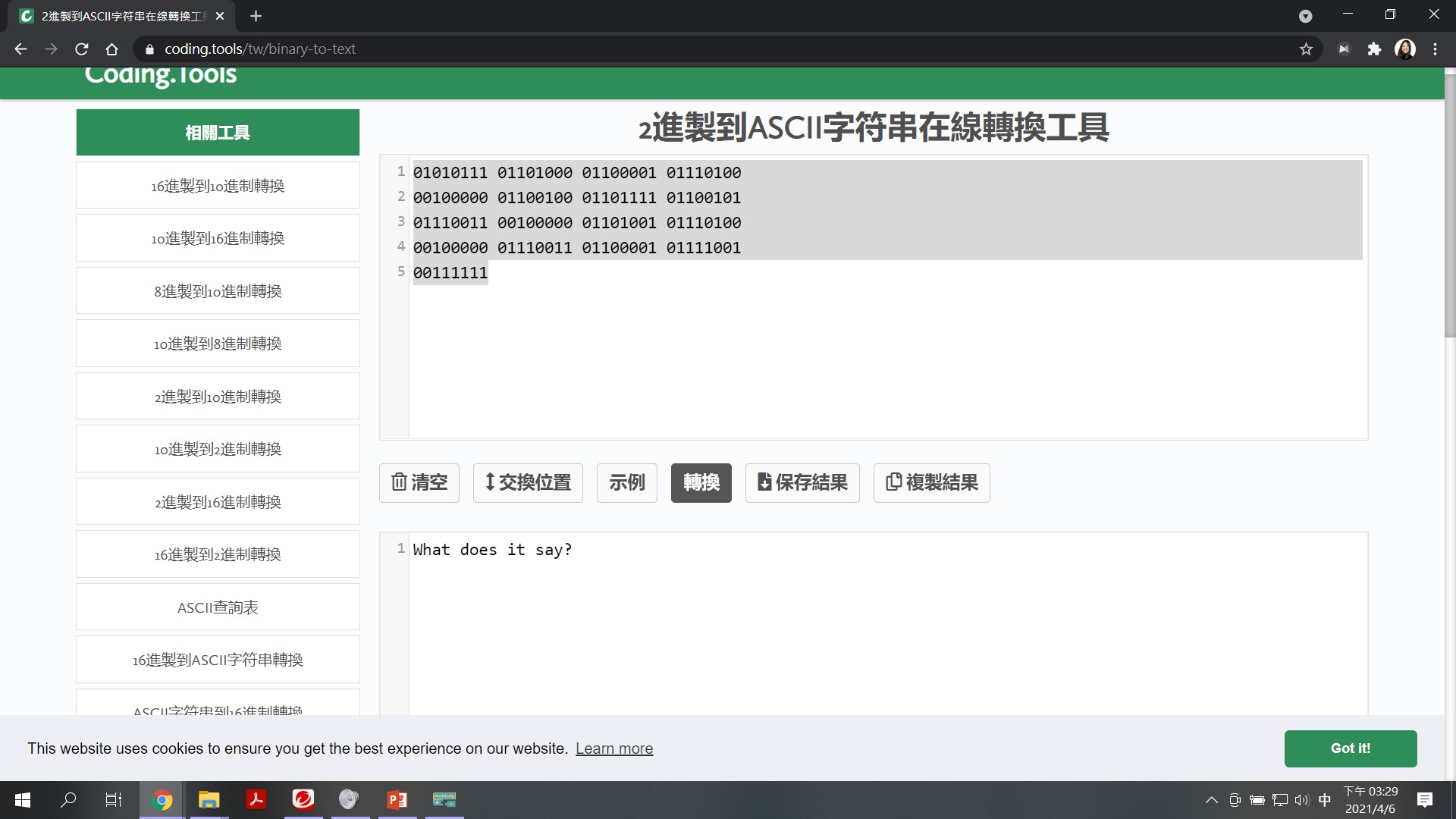1456x819 pixels.
Task: Accept cookies with Got it! button
Action: (1350, 748)
